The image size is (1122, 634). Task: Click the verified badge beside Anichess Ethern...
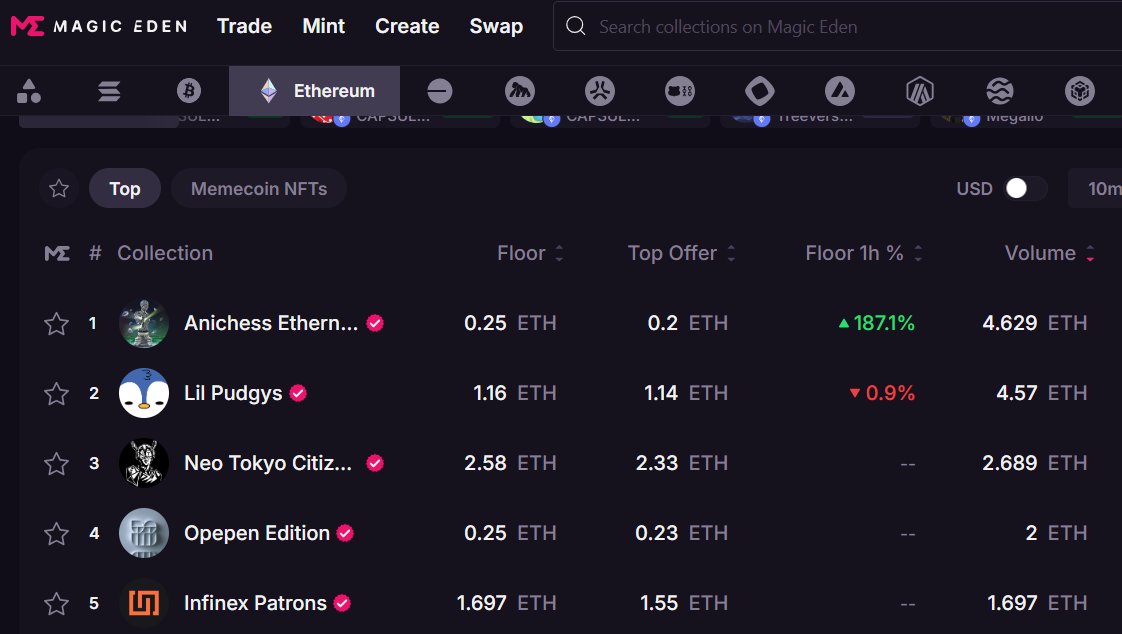pos(375,323)
